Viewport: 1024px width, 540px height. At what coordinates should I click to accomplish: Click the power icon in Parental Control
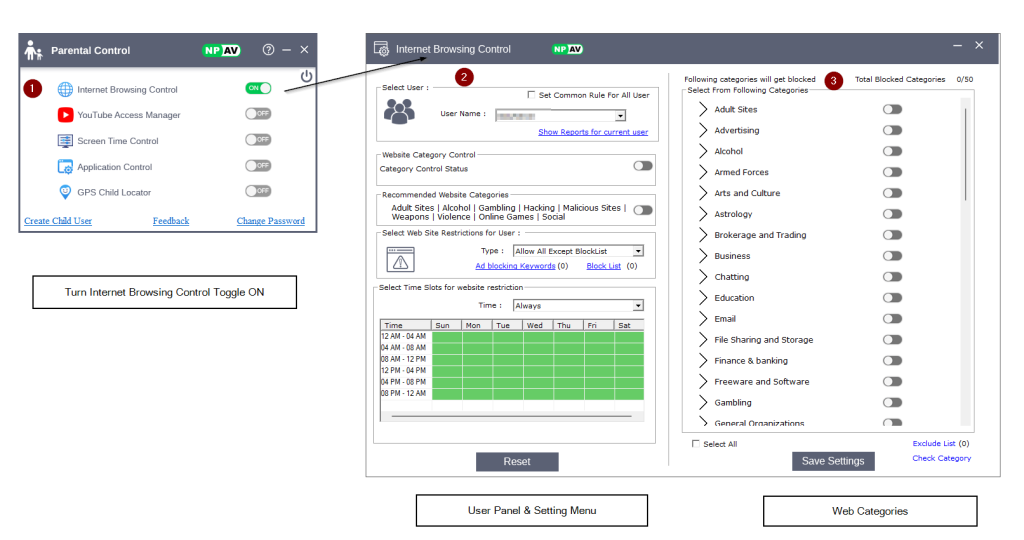pos(306,76)
